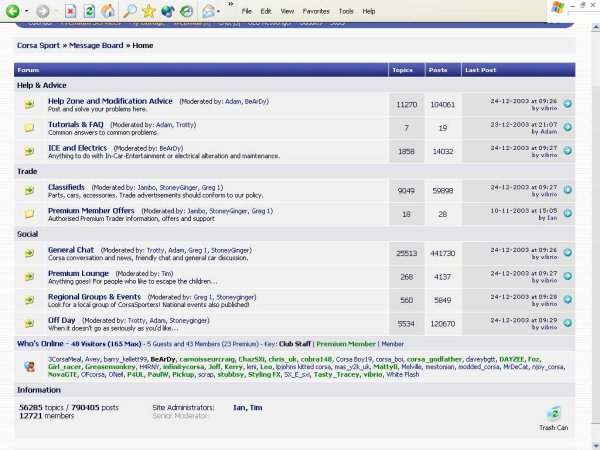600x450 pixels.
Task: Click the ICE and Electrics folder icon
Action: tap(29, 151)
